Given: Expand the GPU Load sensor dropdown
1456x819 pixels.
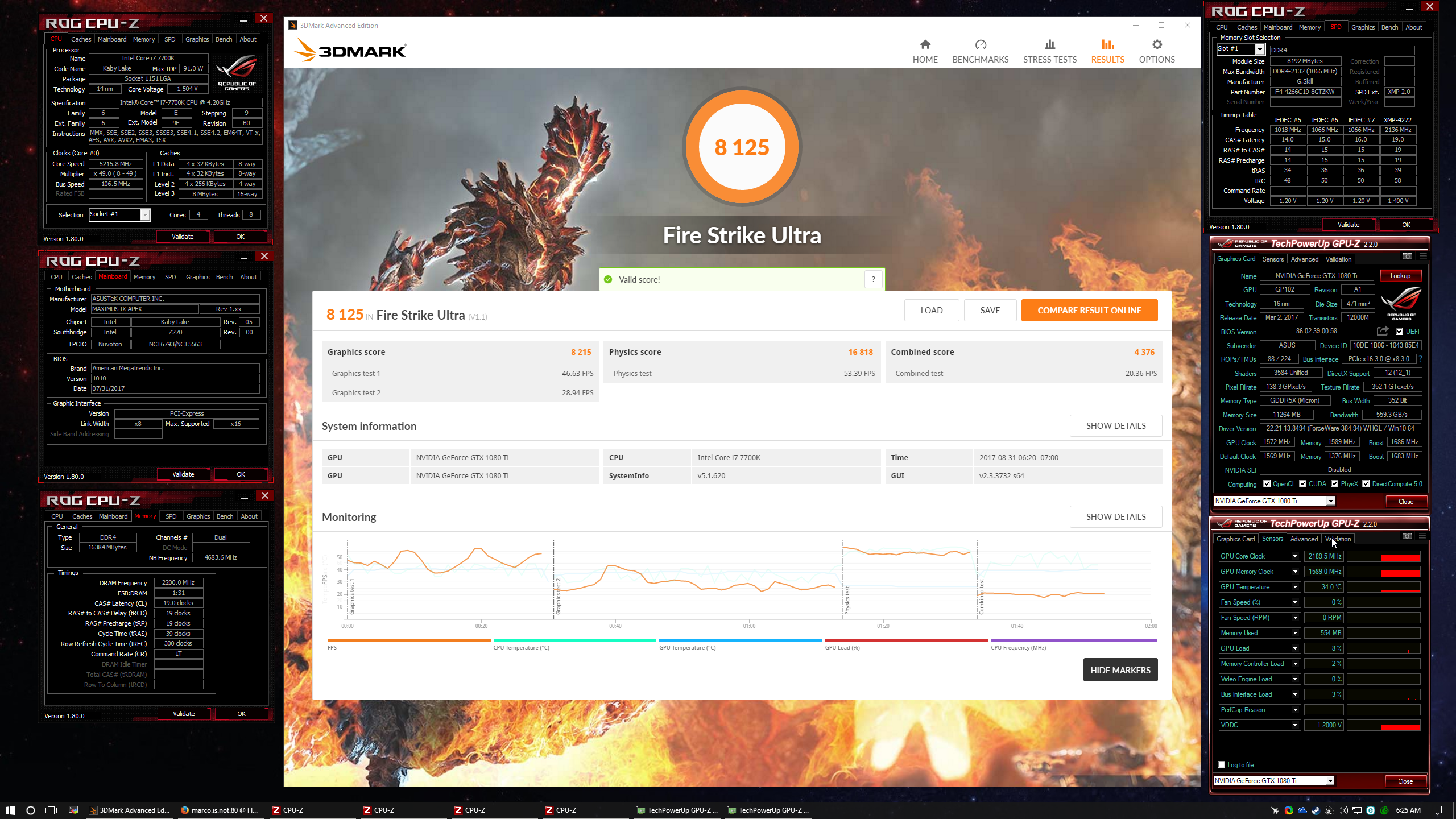Looking at the screenshot, I should coord(1295,648).
